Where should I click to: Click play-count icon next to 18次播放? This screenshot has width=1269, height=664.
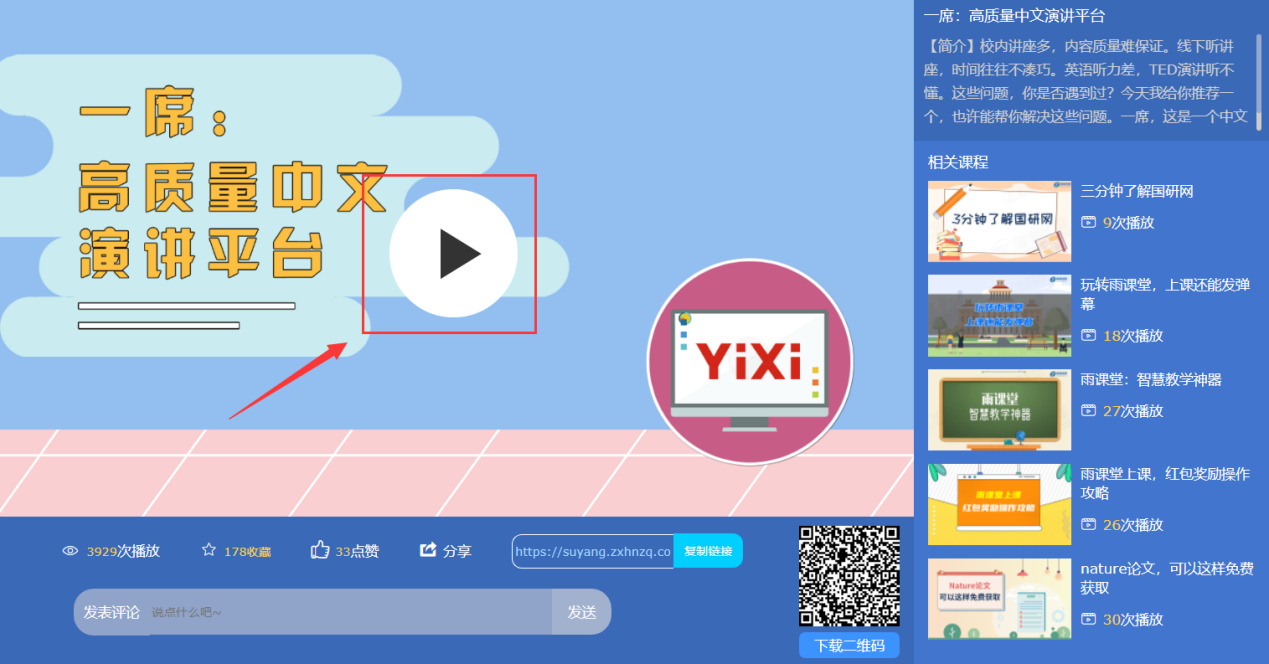(x=1088, y=336)
